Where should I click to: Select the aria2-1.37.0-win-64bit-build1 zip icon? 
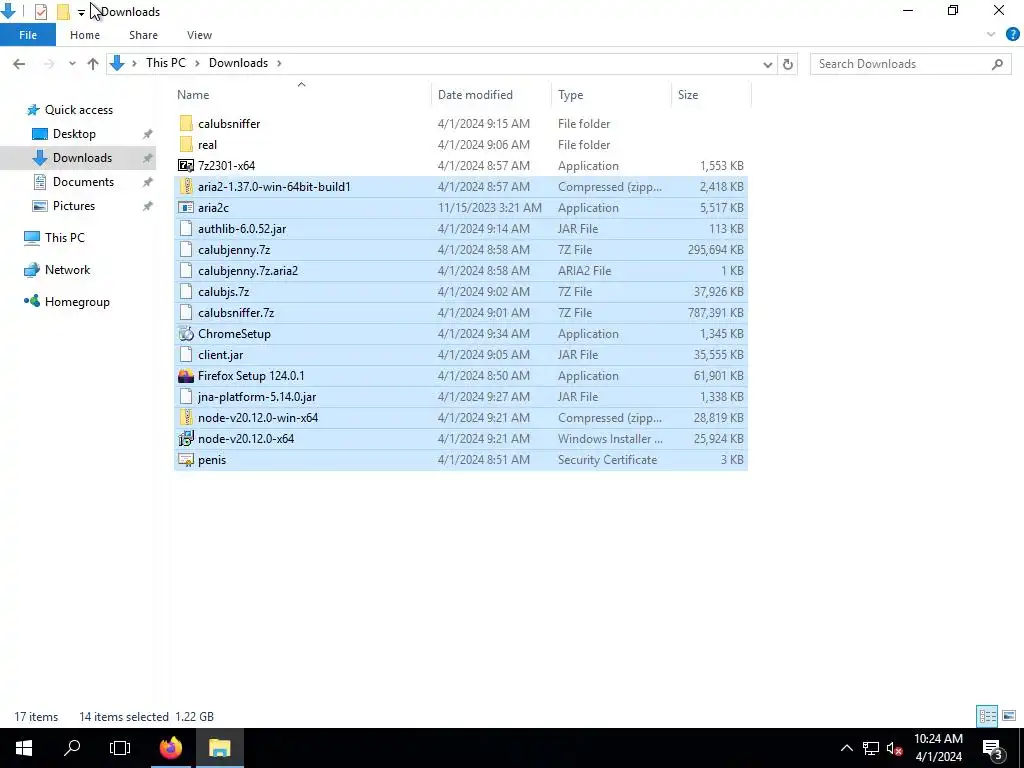tap(186, 187)
